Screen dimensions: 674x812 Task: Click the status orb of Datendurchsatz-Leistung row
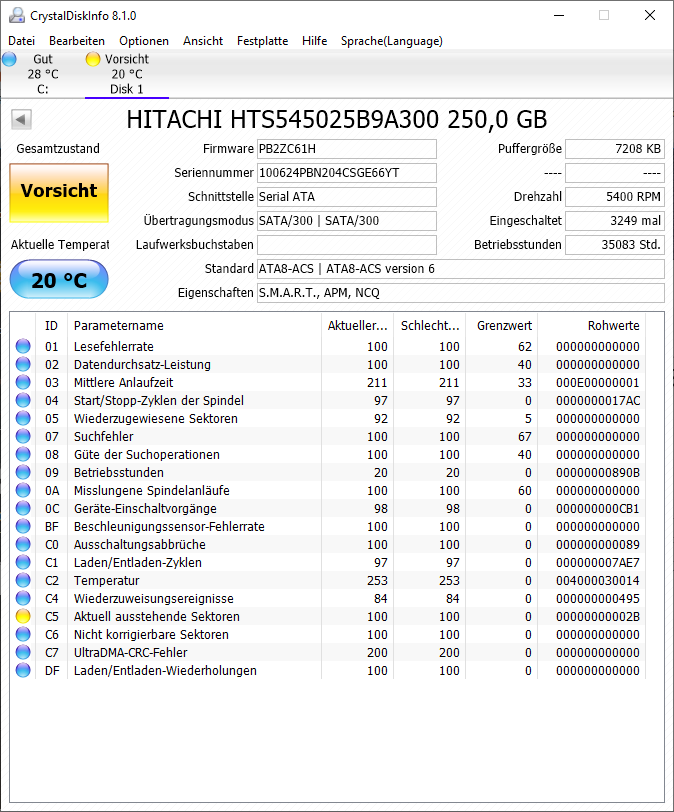pyautogui.click(x=23, y=364)
